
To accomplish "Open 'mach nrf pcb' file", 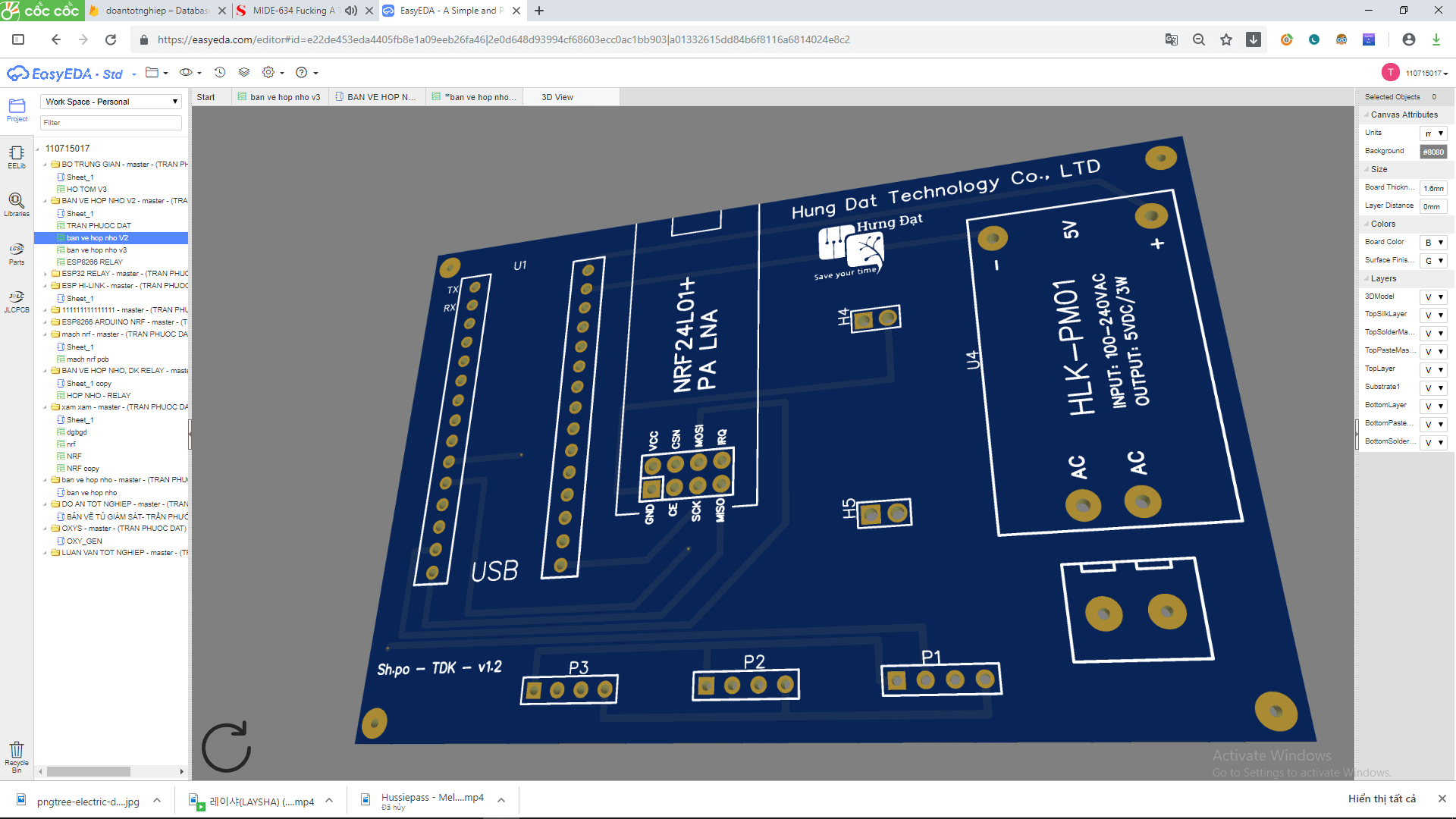I will pyautogui.click(x=87, y=359).
